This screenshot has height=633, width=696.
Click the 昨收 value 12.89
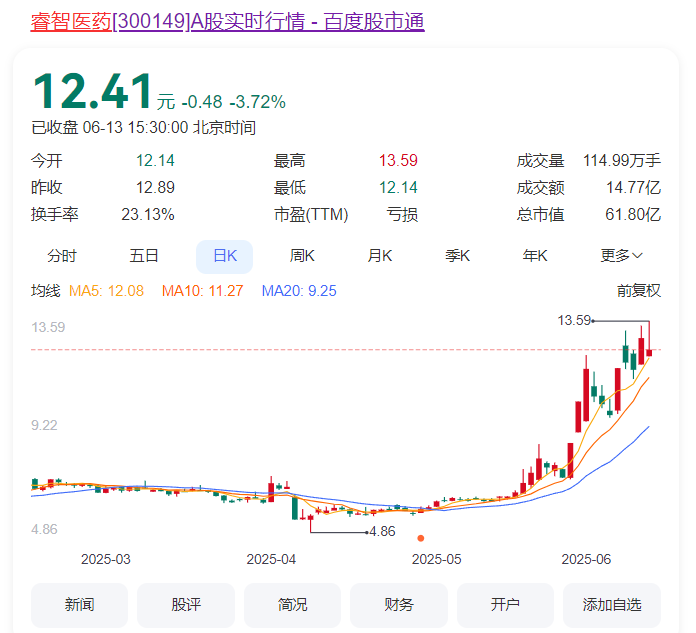[155, 187]
